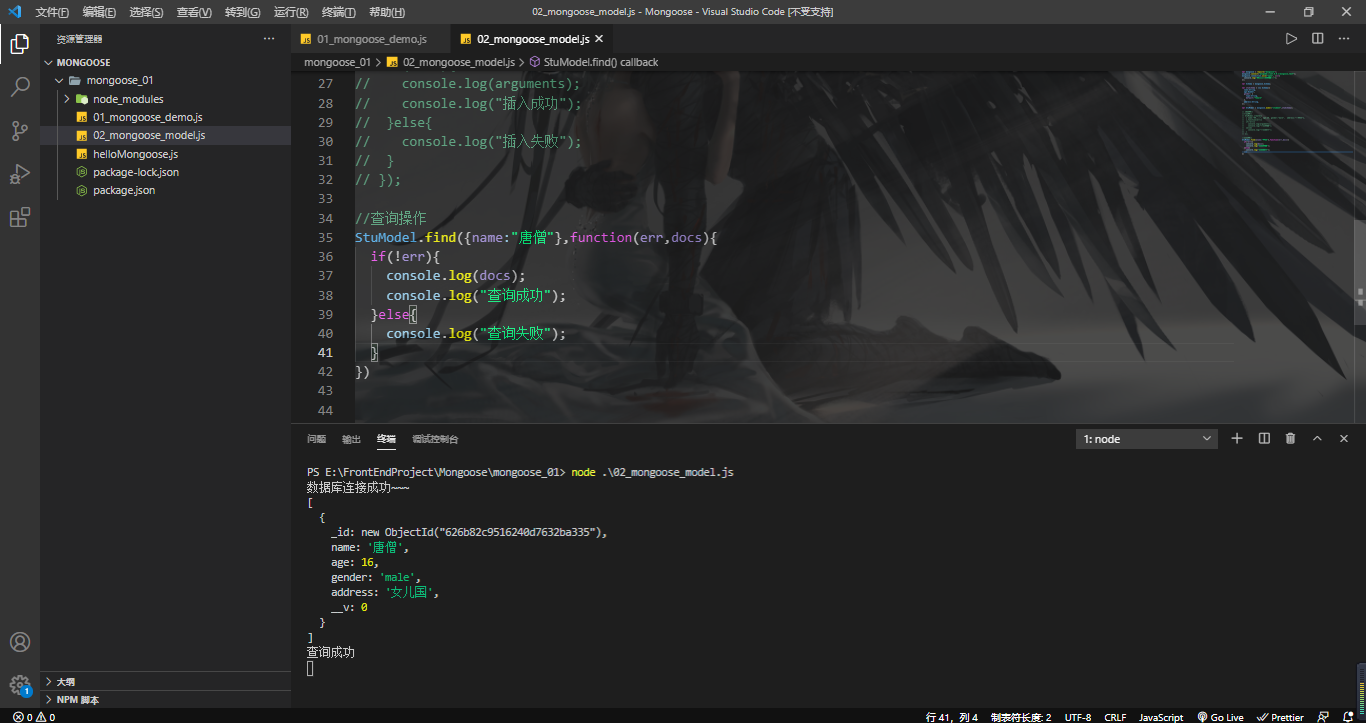Viewport: 1366px width, 723px height.
Task: Click the feedback icon in status bar
Action: click(x=1324, y=717)
